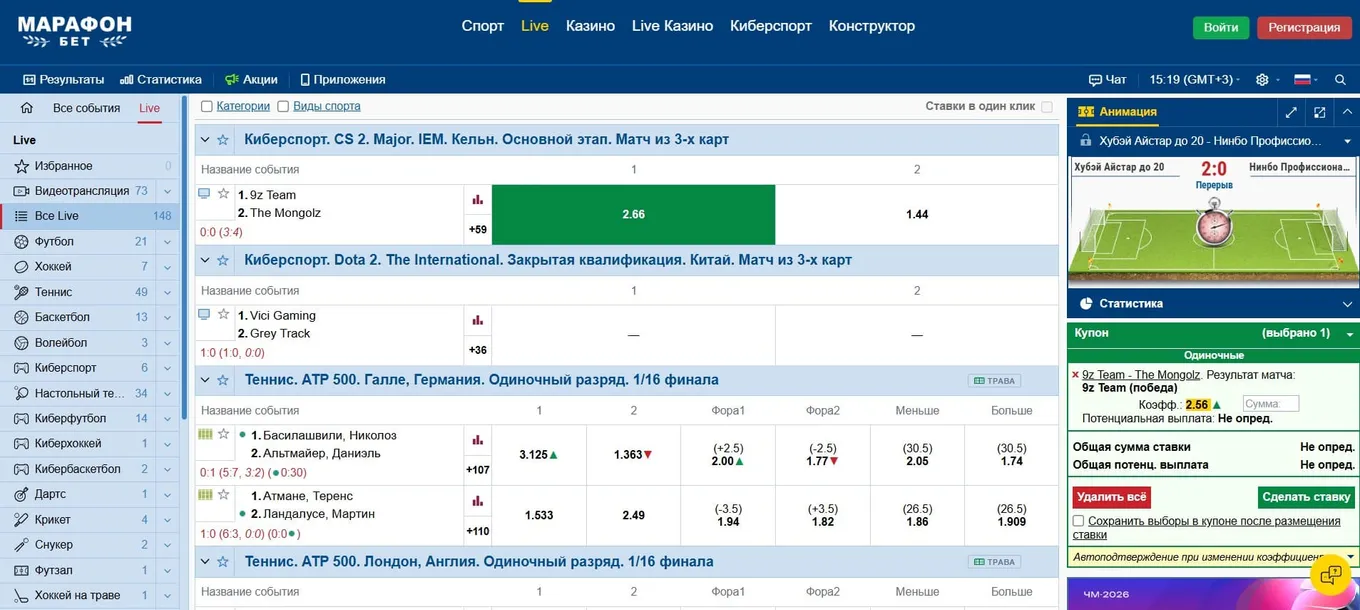Change language via the Russian flag icon
1360x610 pixels.
coord(1302,80)
